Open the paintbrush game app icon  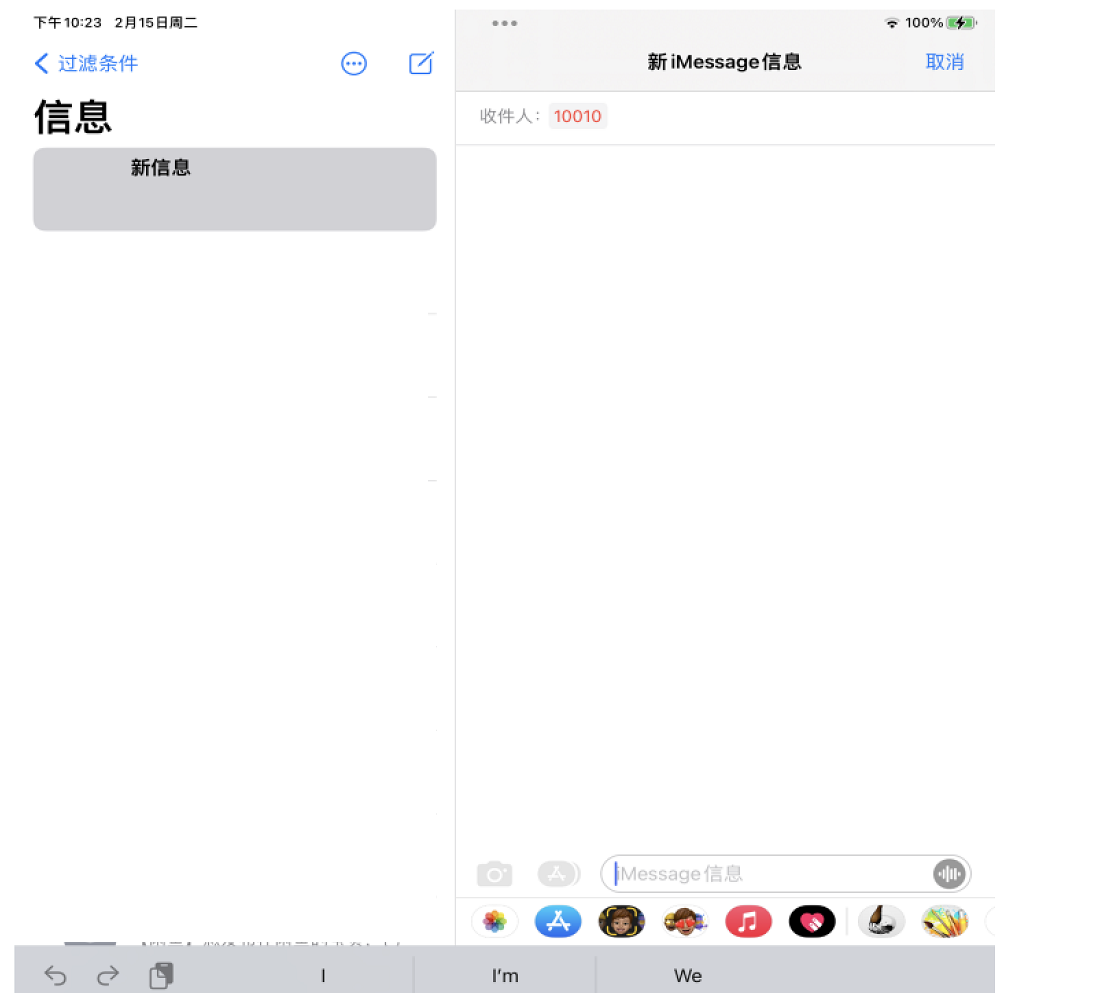[881, 921]
